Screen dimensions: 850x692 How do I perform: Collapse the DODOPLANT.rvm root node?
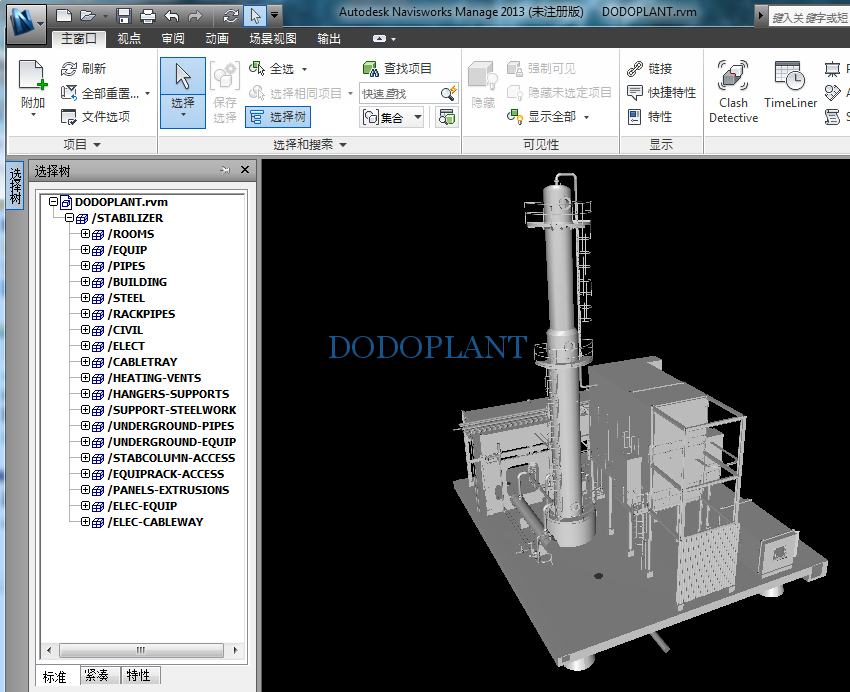pos(53,202)
